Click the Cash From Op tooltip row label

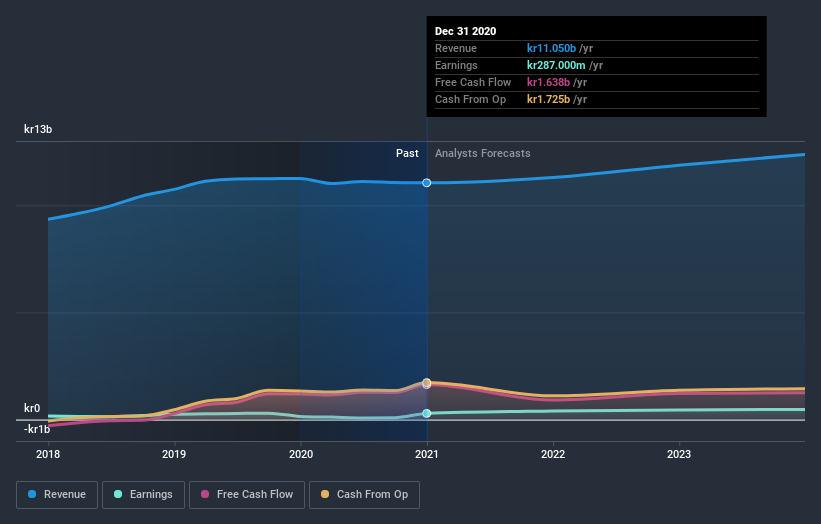[470, 99]
